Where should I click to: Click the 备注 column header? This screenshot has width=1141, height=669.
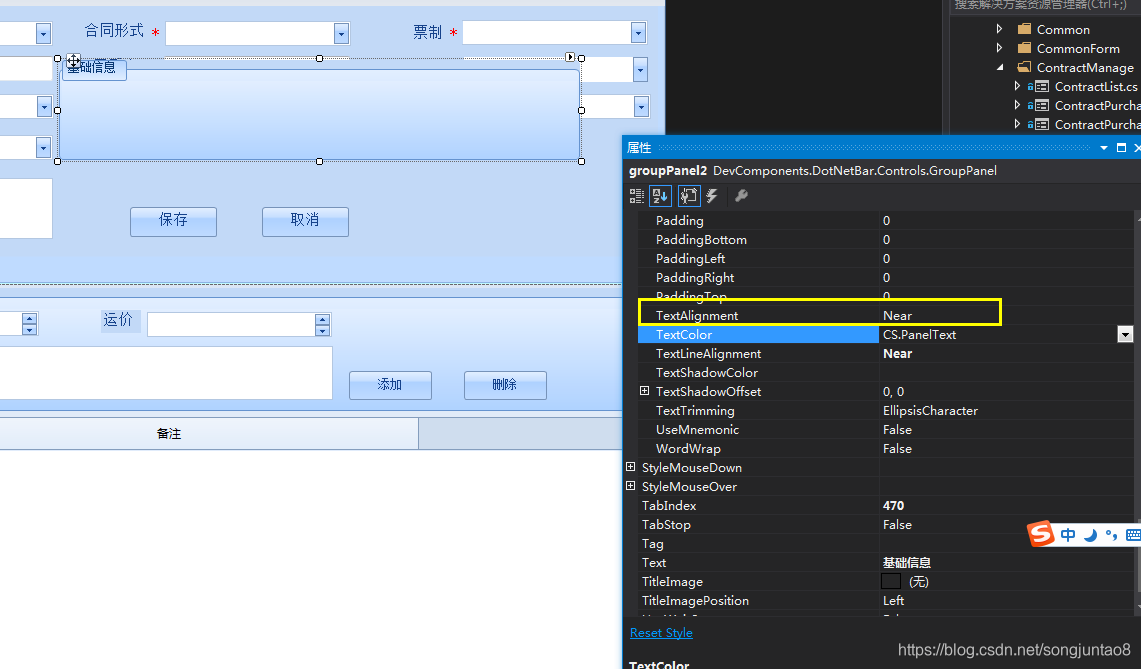click(x=169, y=433)
